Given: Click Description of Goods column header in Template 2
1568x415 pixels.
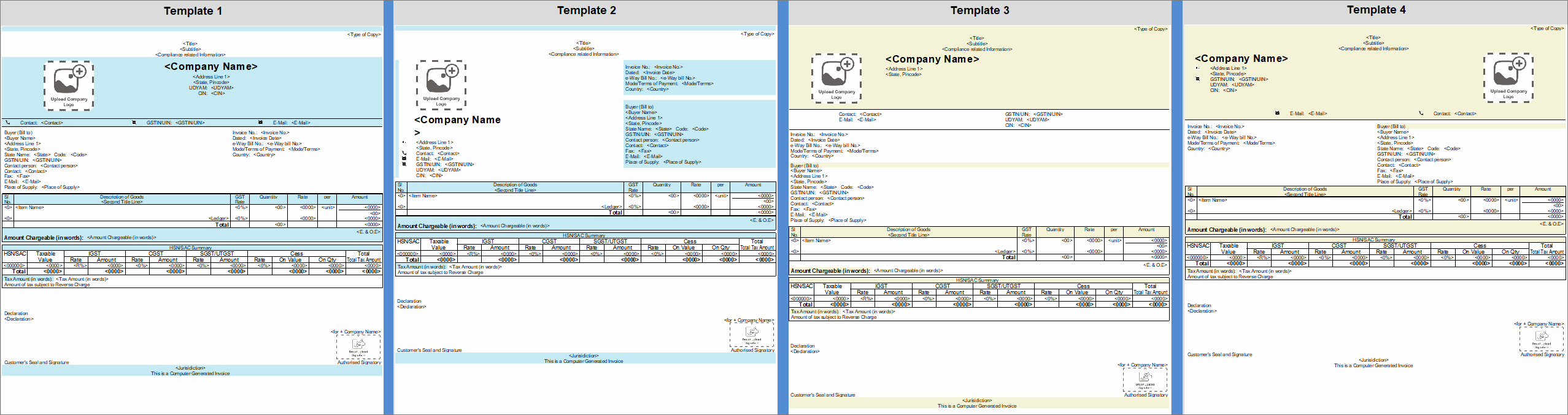Looking at the screenshot, I should click(x=515, y=185).
